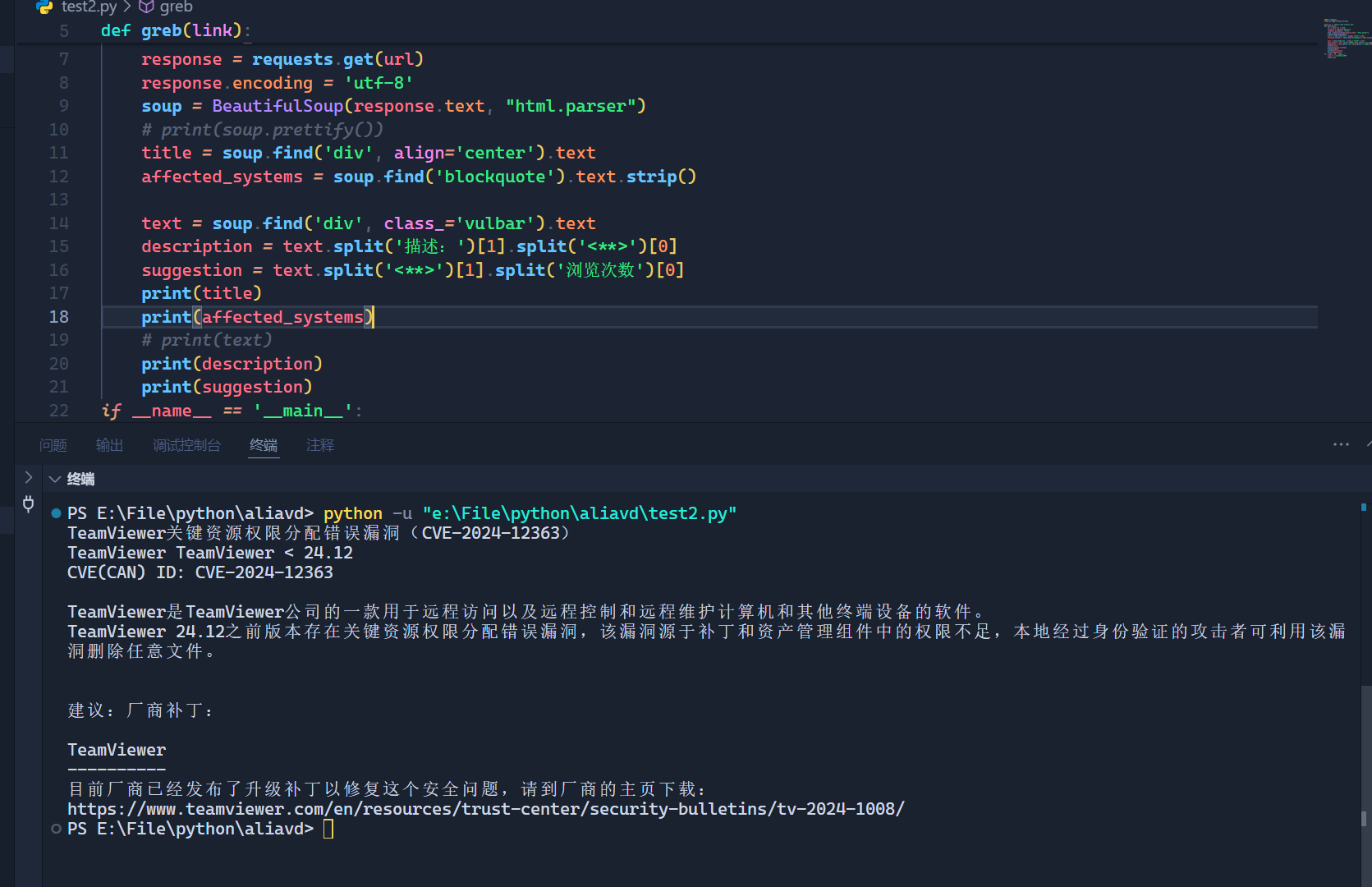Click line number 18 in the gutter

pos(59,317)
